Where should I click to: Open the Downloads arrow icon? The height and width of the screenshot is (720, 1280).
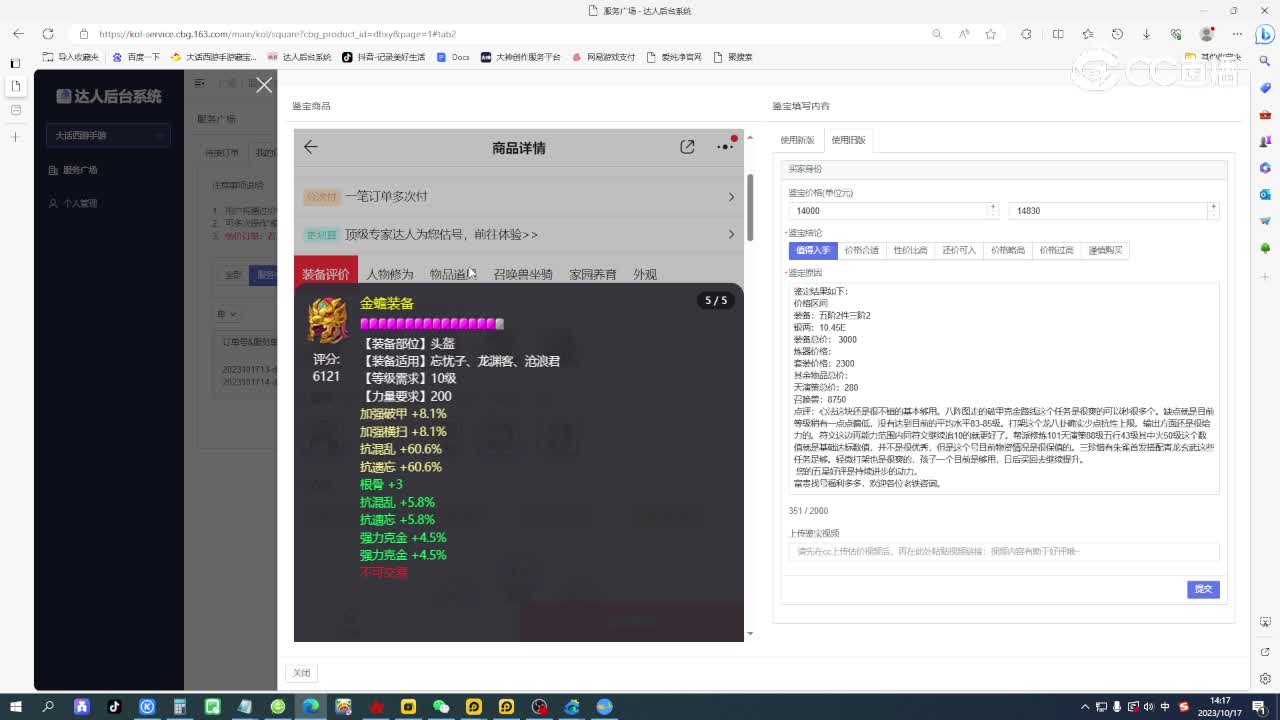tap(1146, 34)
